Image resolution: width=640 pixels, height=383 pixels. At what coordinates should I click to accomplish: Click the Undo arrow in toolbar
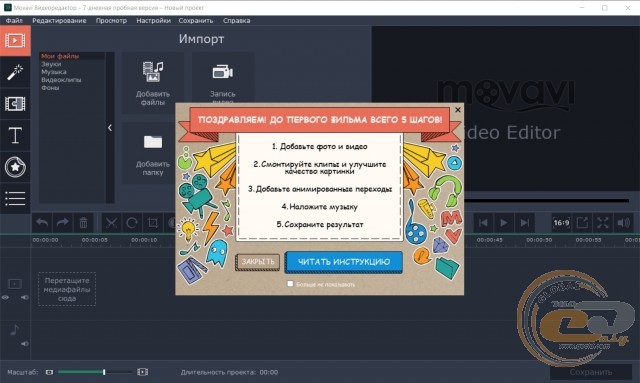point(42,223)
